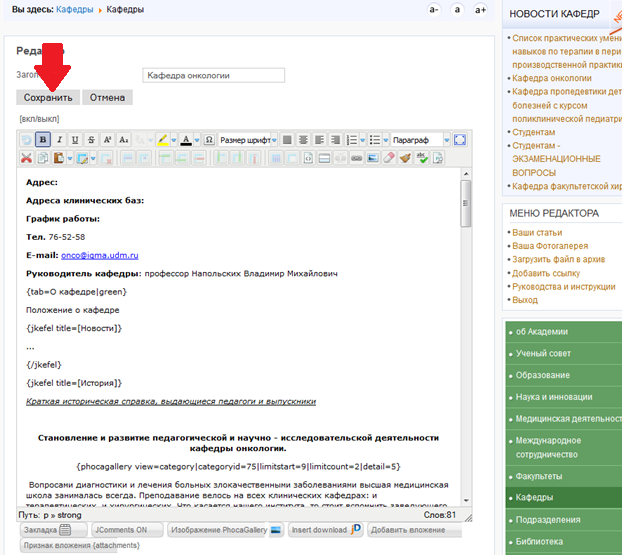The height and width of the screenshot is (555, 622).
Task: Open the Параграф format dropdown
Action: (x=420, y=140)
